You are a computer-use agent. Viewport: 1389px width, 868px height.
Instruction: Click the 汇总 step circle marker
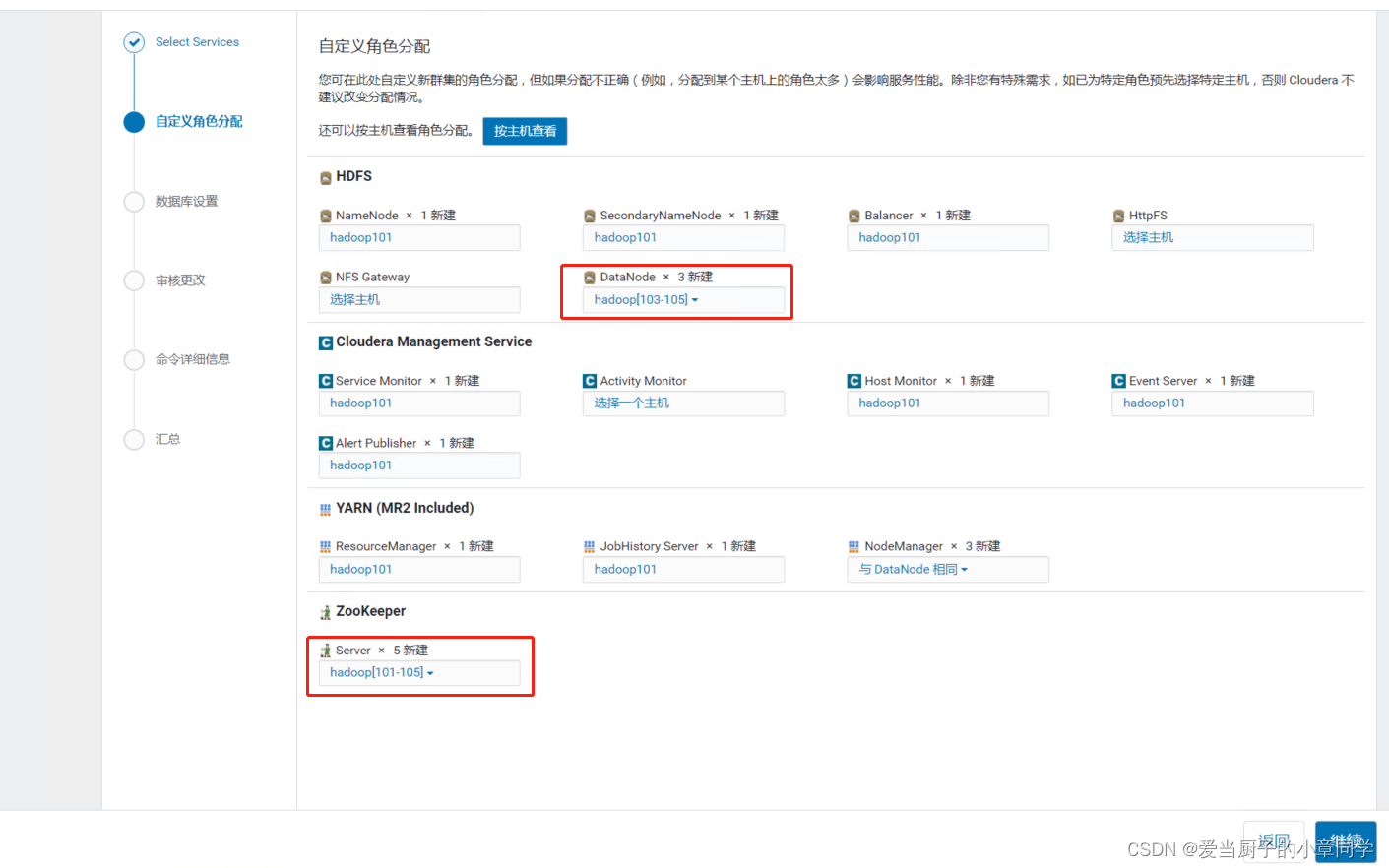click(134, 440)
